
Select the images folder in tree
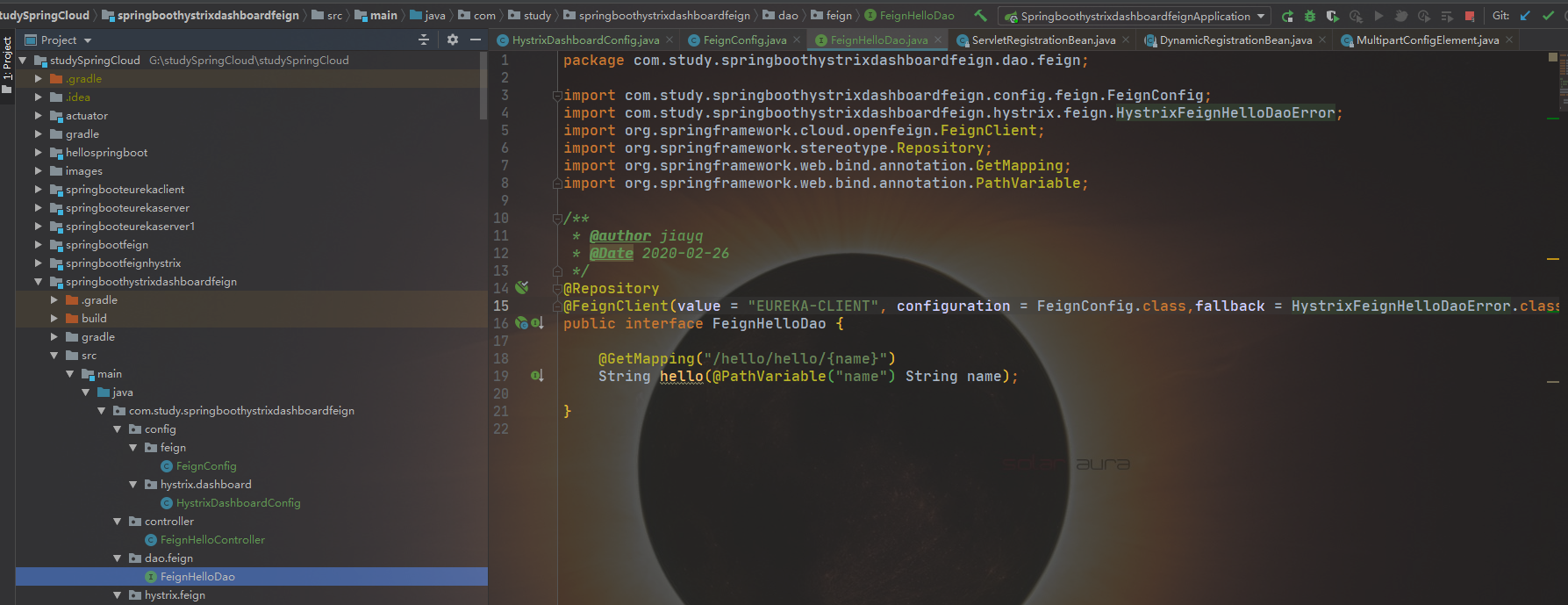coord(83,171)
